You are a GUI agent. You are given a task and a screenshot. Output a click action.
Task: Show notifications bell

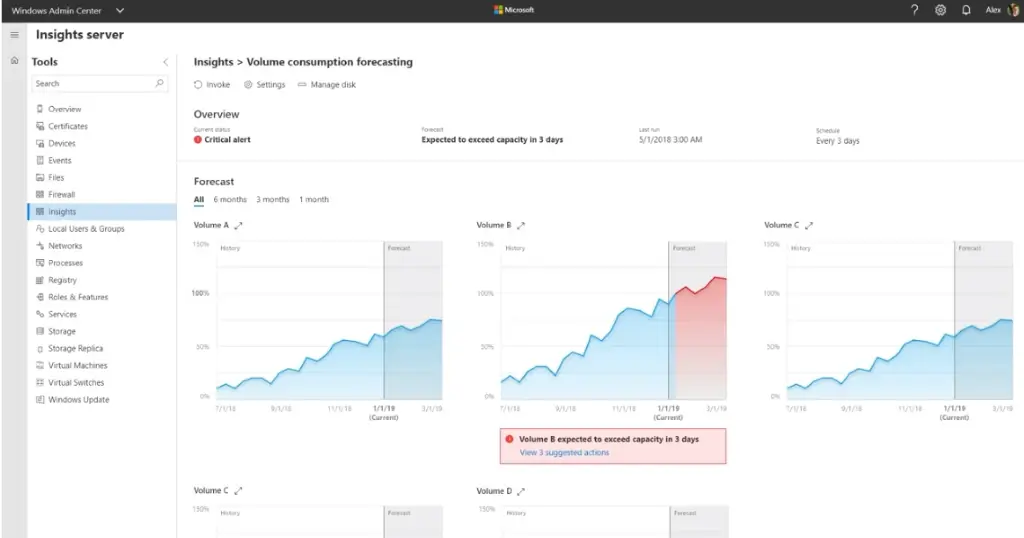[x=966, y=10]
